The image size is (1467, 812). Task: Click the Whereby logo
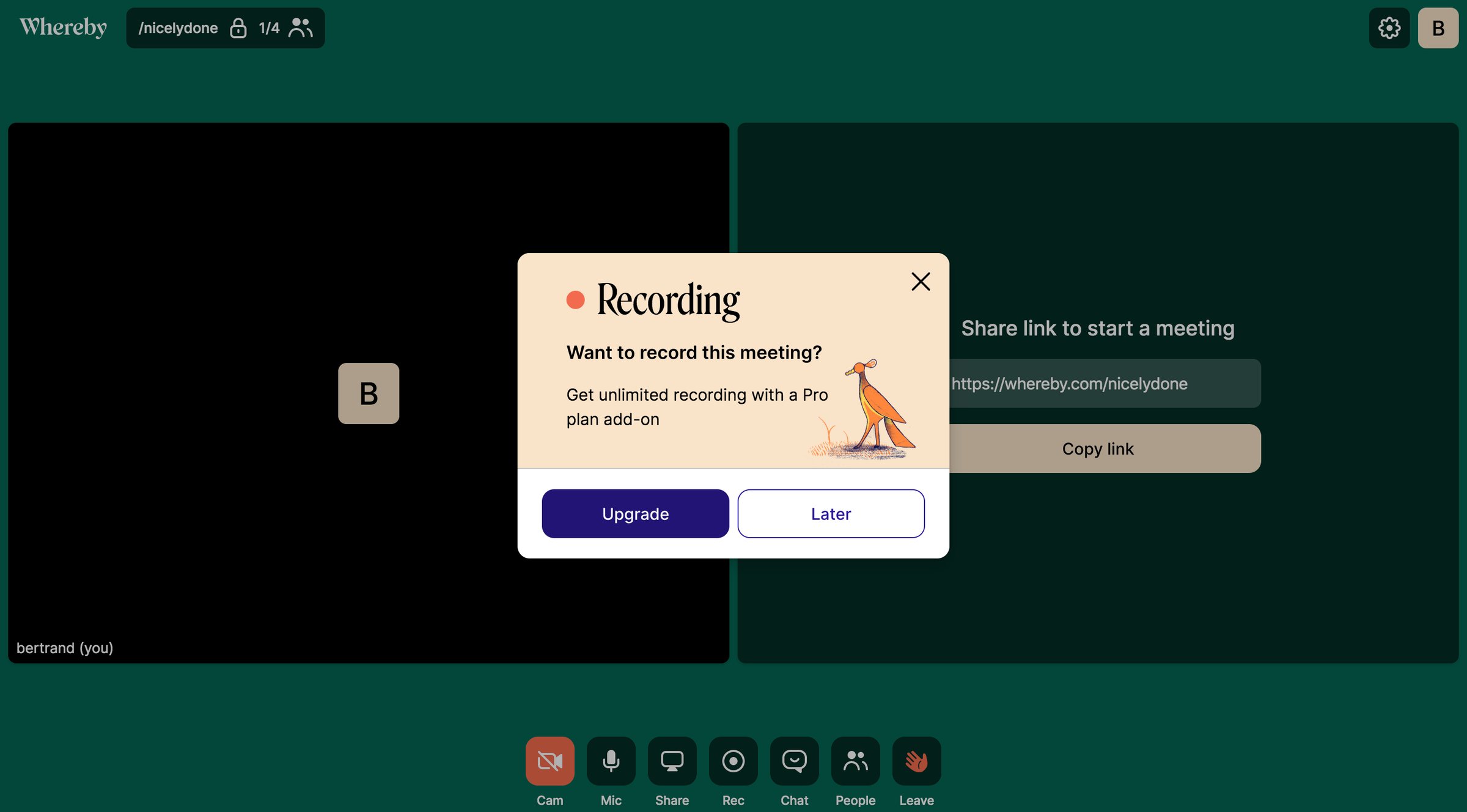click(x=63, y=27)
